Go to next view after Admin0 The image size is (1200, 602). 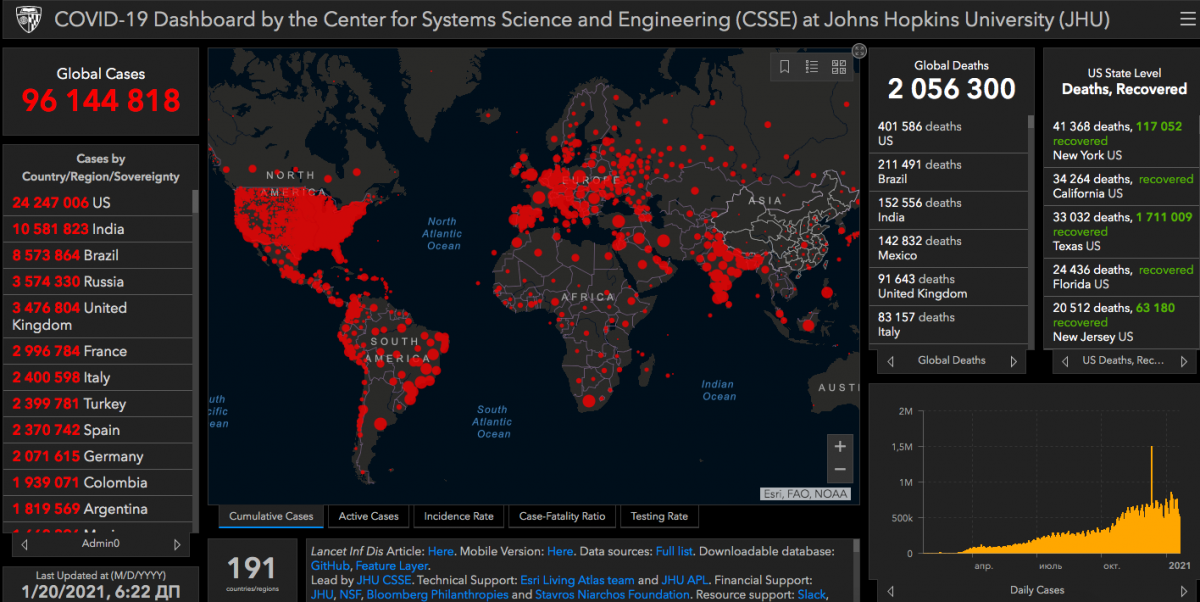coord(177,545)
